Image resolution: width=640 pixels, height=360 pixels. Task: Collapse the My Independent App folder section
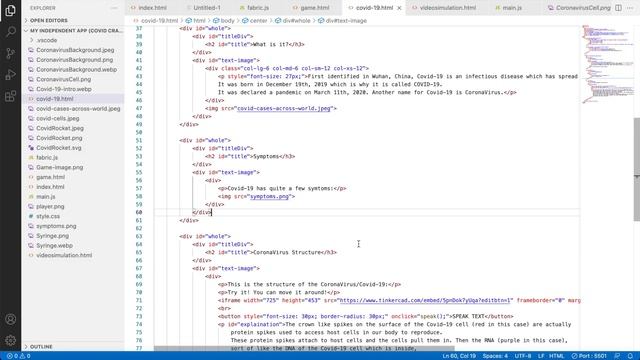click(73, 31)
